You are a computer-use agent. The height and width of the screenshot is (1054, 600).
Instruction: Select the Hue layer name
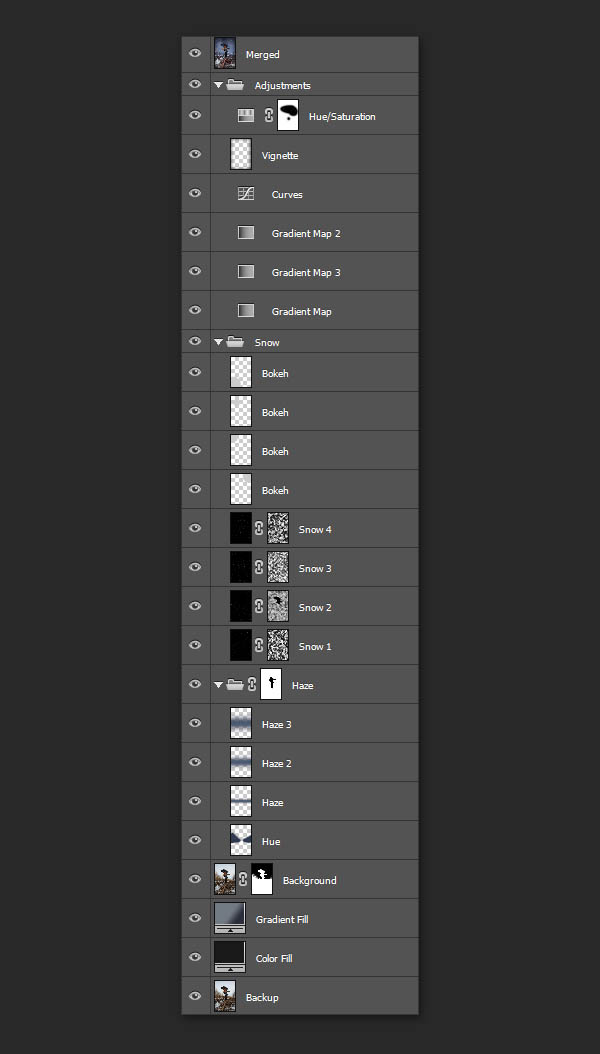coord(270,841)
